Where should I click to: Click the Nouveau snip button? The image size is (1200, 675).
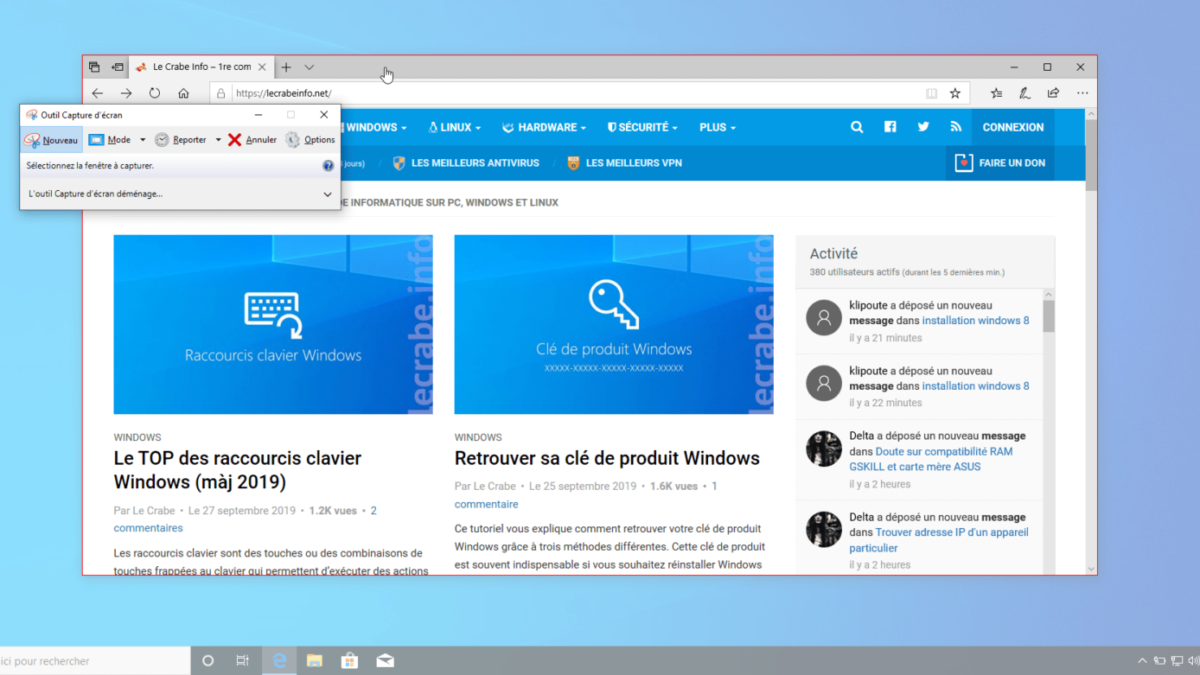click(51, 140)
